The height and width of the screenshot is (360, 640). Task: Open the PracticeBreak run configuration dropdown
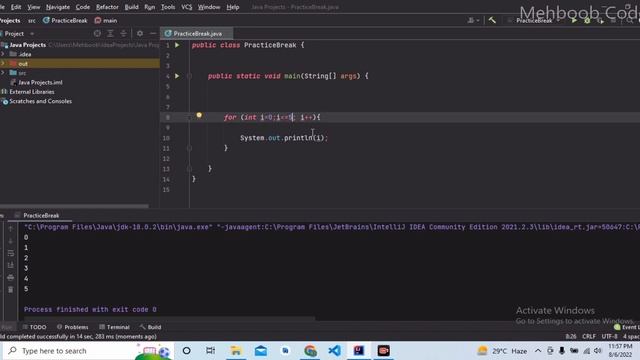click(535, 20)
